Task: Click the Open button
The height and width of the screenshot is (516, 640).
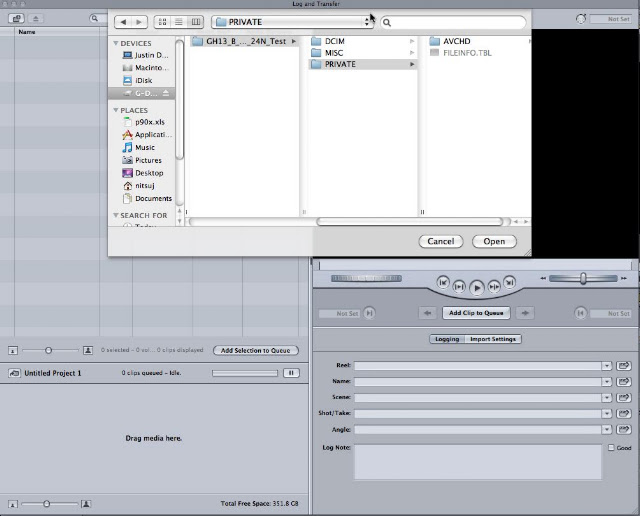Action: (494, 241)
